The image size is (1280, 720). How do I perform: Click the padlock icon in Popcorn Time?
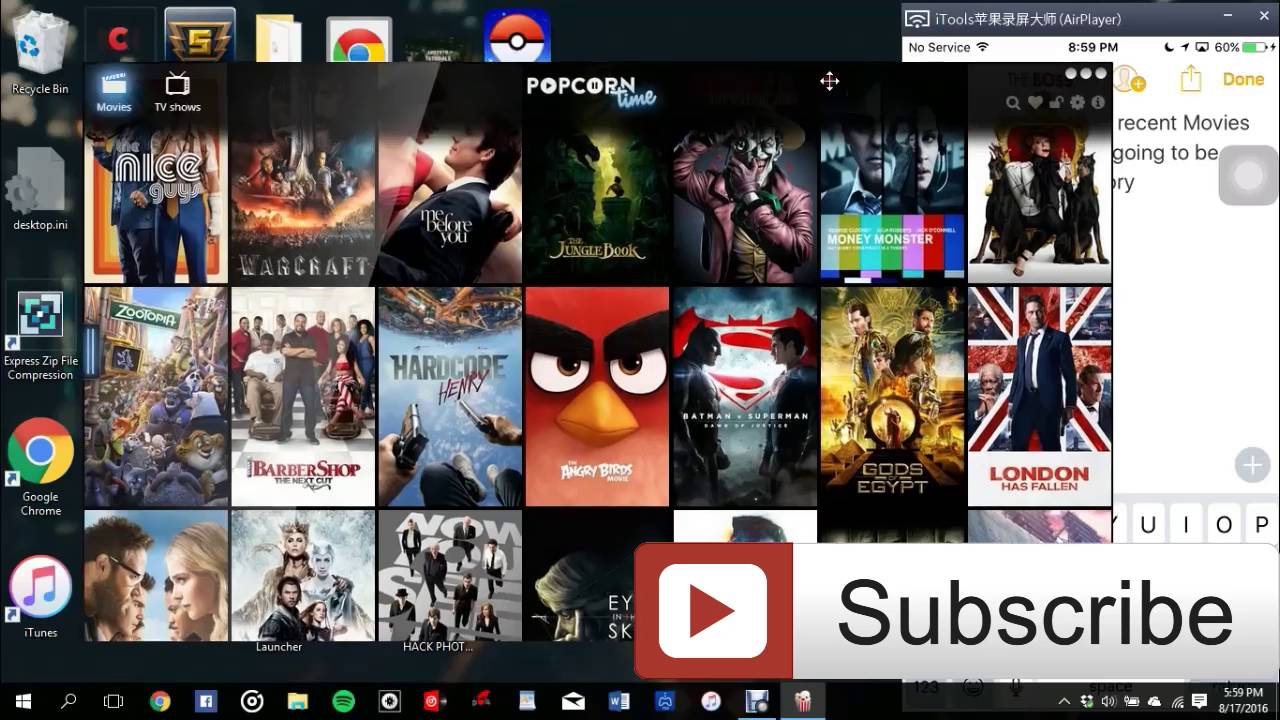tap(1056, 102)
